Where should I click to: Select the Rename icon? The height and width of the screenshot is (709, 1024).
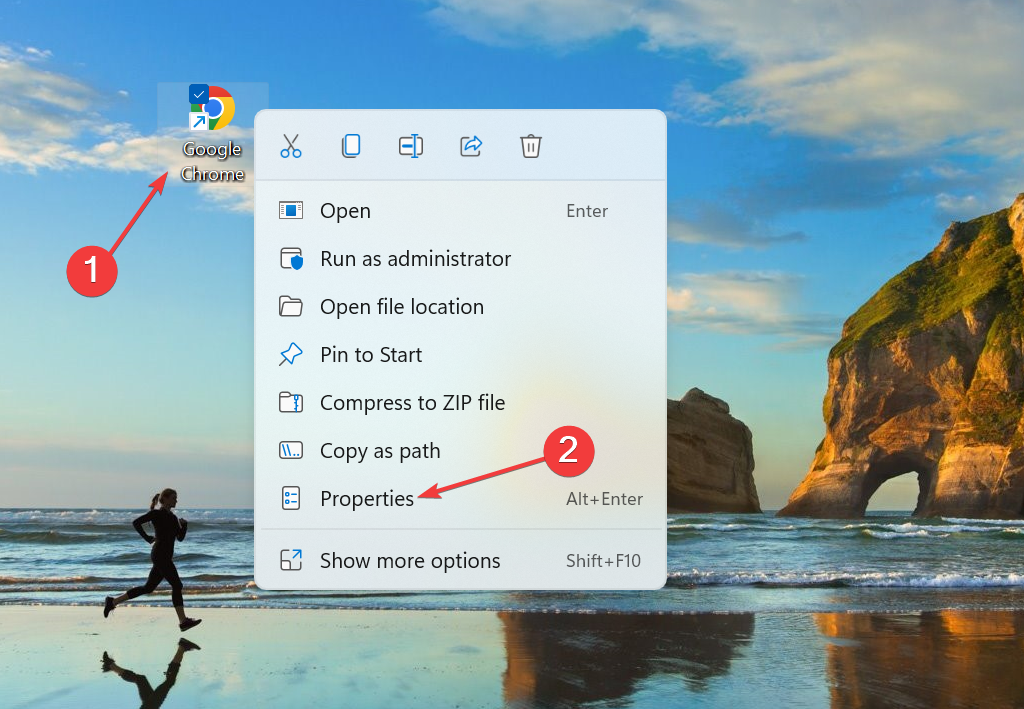point(411,146)
